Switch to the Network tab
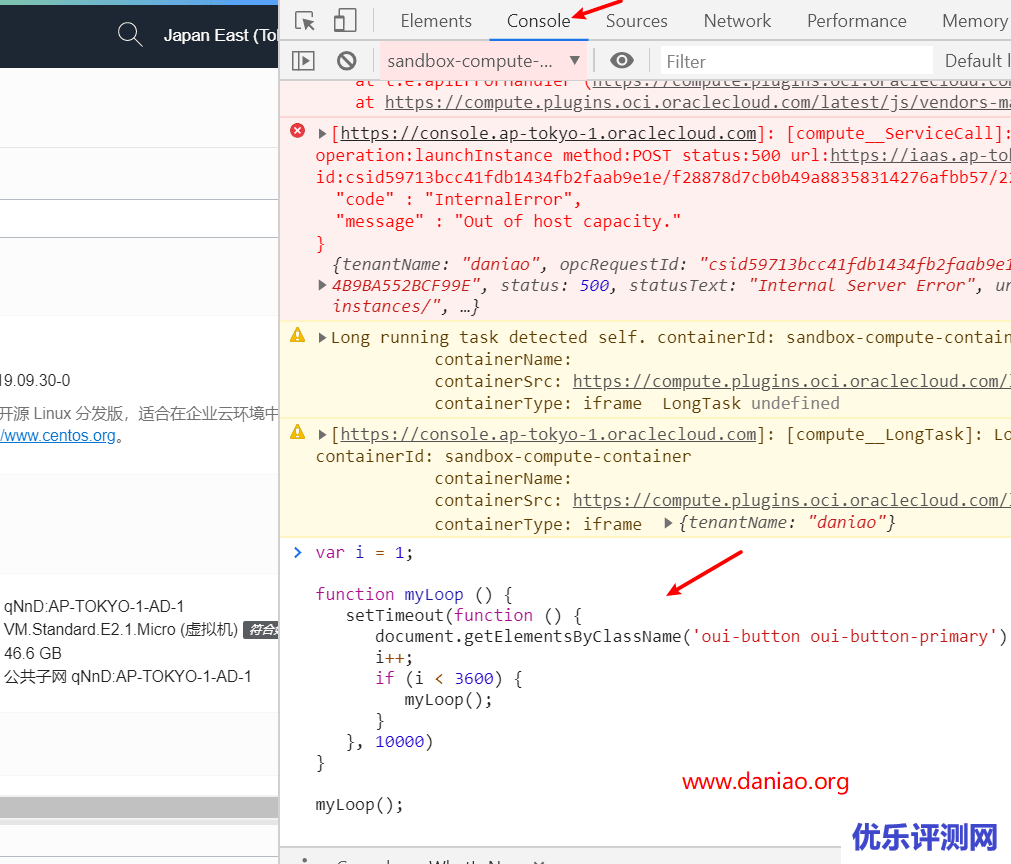Viewport: 1011px width, 864px height. point(737,21)
